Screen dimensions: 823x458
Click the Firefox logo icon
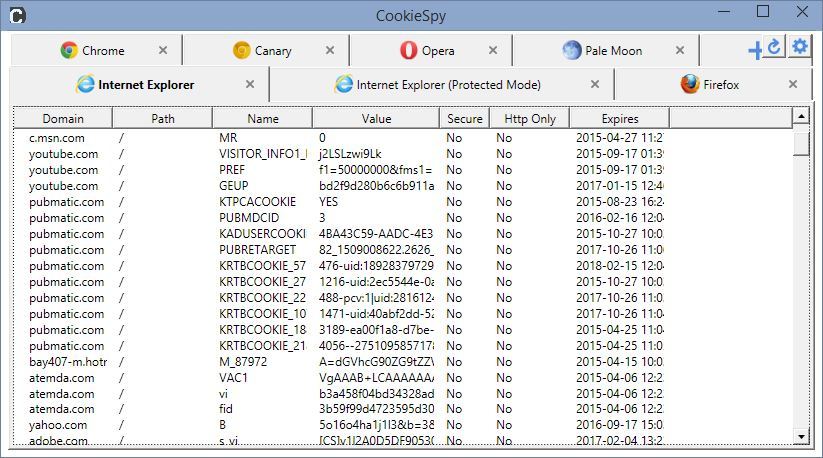point(690,84)
